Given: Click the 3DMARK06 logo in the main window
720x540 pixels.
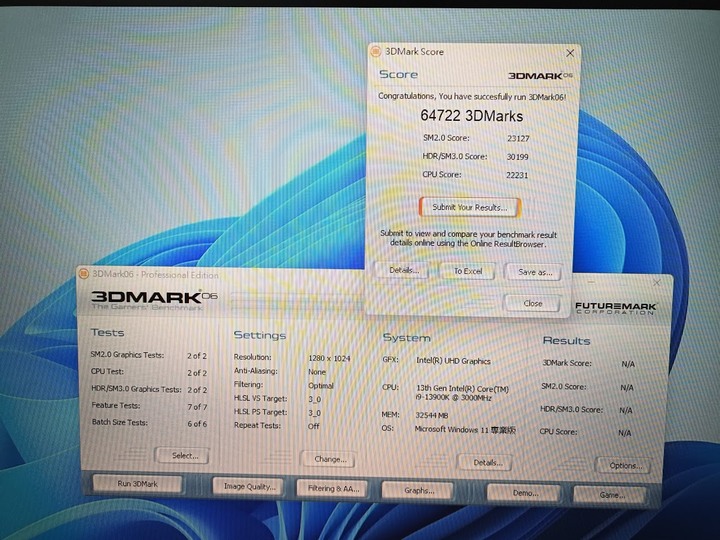Looking at the screenshot, I should [154, 299].
